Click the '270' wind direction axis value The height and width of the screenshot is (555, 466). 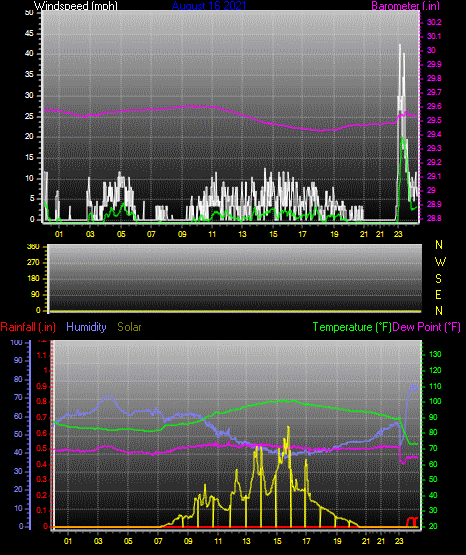(33, 263)
